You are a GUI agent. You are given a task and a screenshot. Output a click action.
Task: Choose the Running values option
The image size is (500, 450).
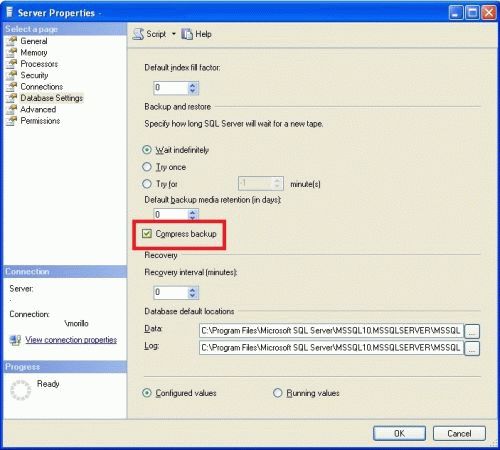click(278, 393)
